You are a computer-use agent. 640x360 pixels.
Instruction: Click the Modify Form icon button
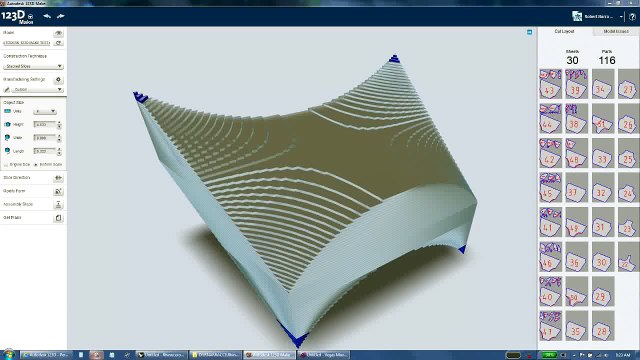point(58,191)
